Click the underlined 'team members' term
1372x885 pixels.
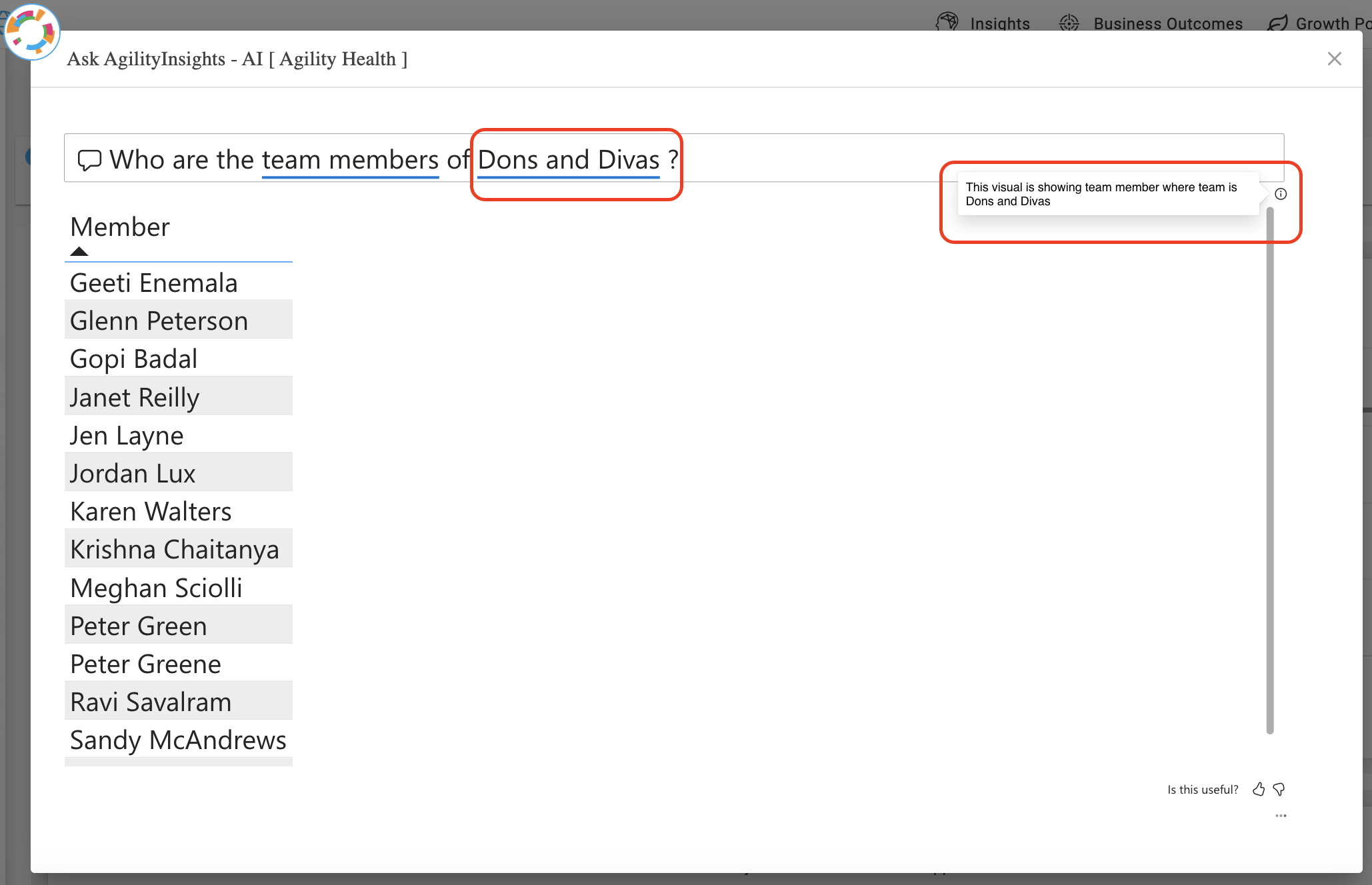coord(350,160)
